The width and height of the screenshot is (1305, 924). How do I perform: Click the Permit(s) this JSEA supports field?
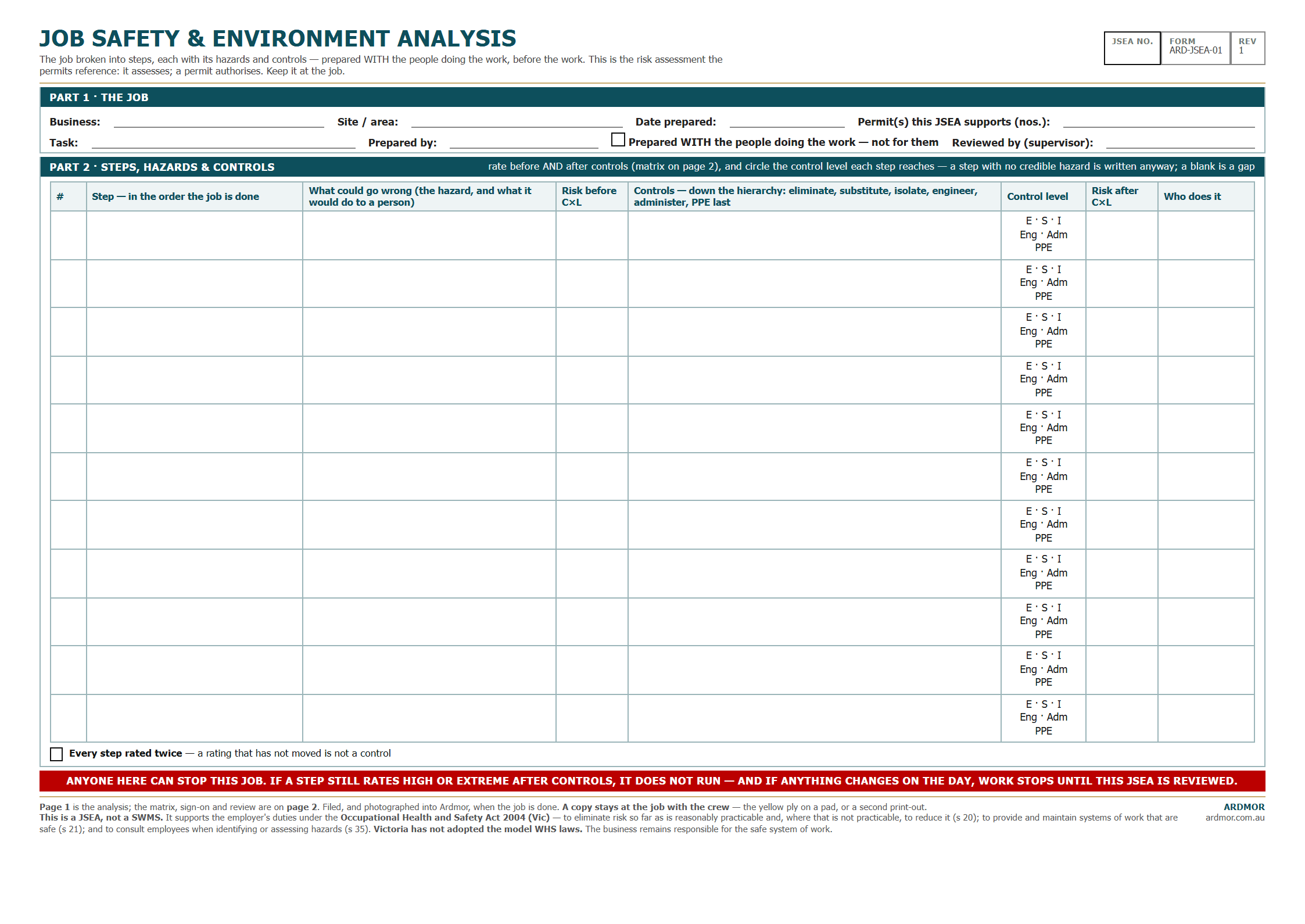pos(1159,122)
